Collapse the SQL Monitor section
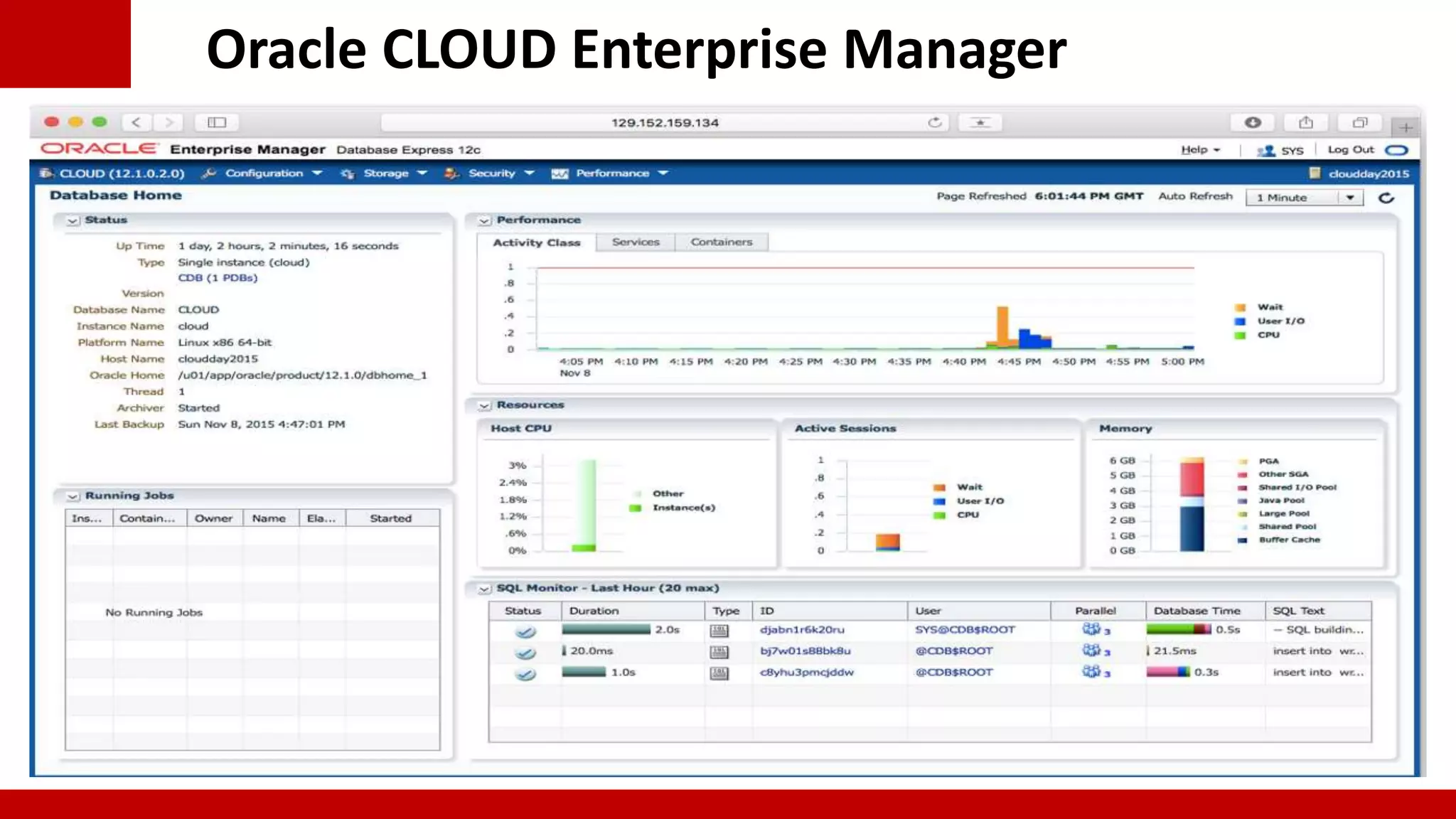The width and height of the screenshot is (1456, 819). click(x=484, y=589)
